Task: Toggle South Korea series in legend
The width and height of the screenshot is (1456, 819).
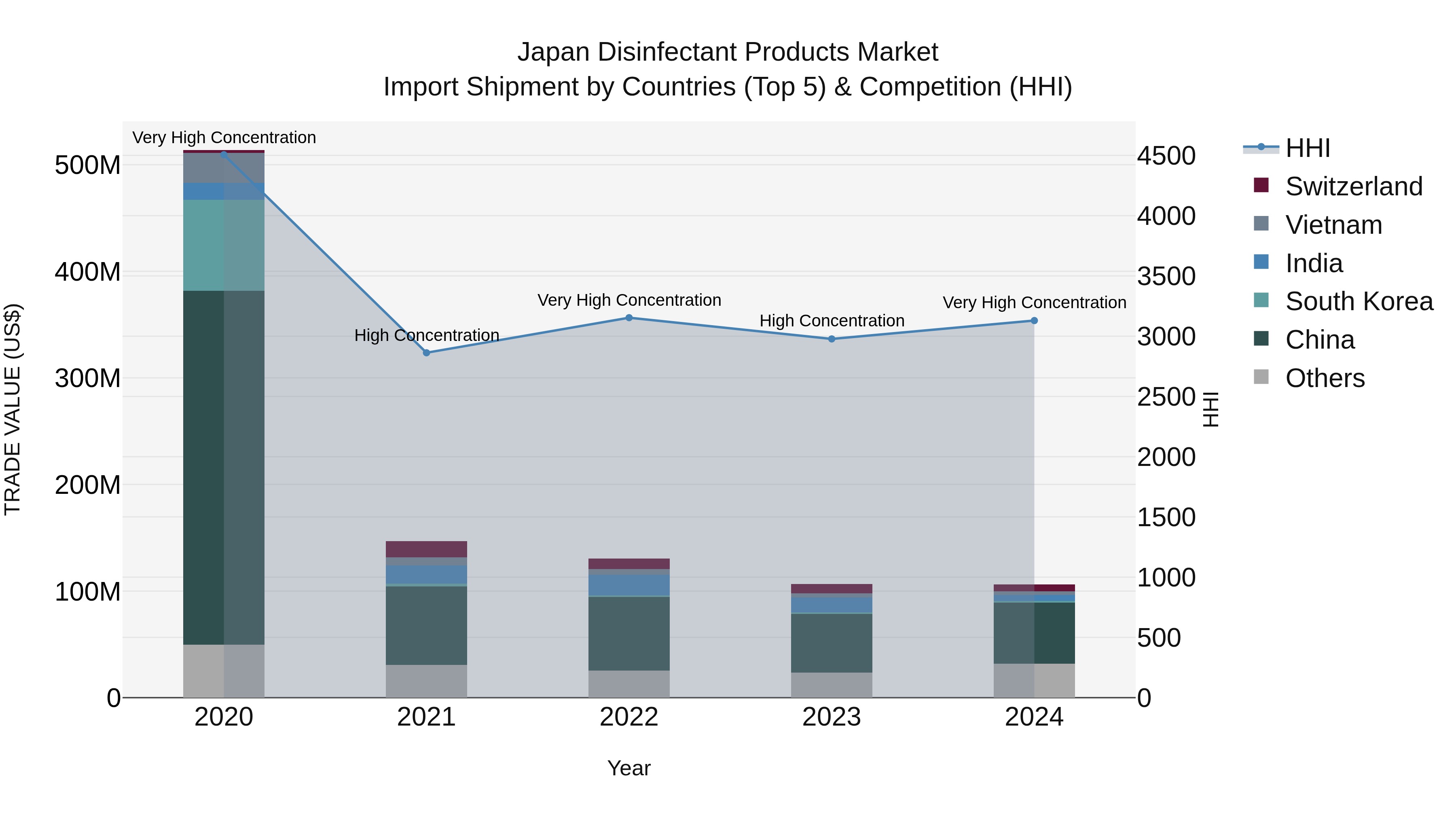Action: click(1343, 301)
